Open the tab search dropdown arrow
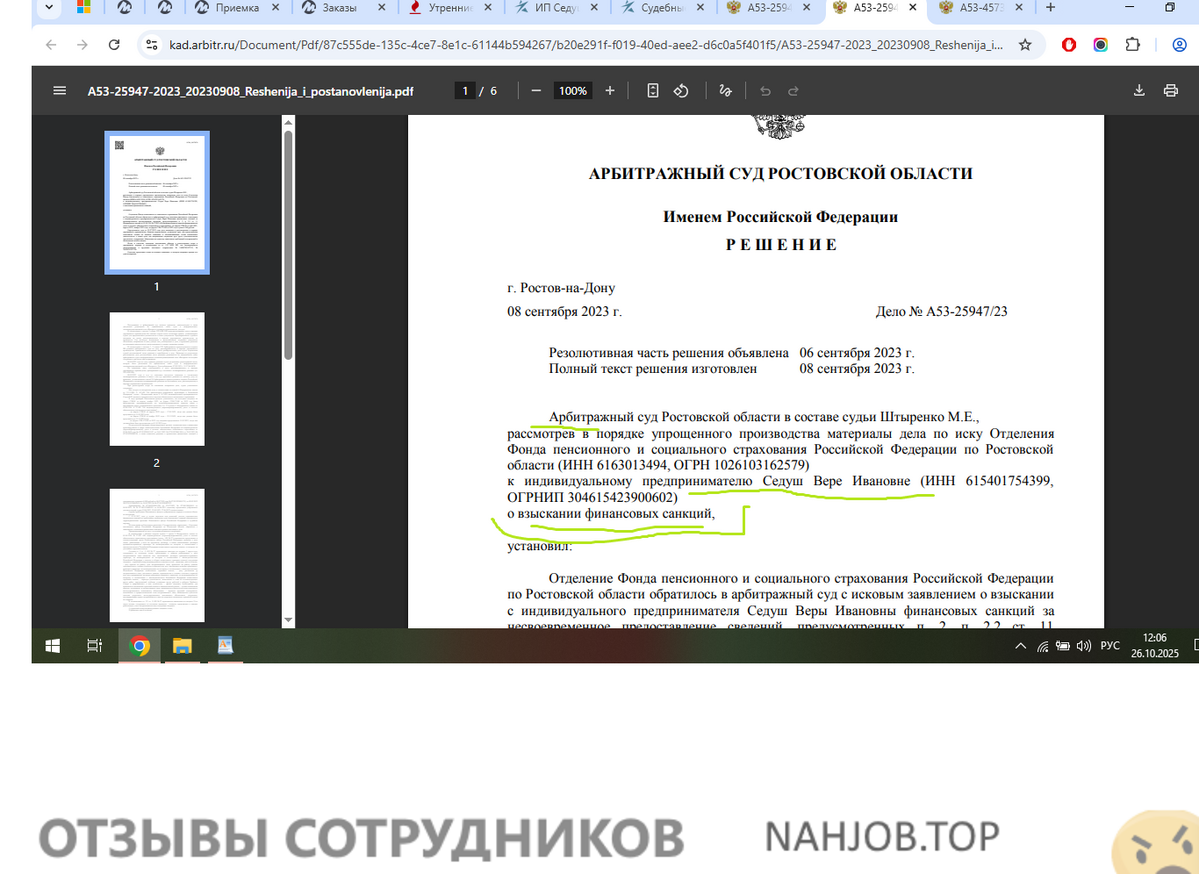Viewport: 1199px width, 874px height. [47, 8]
